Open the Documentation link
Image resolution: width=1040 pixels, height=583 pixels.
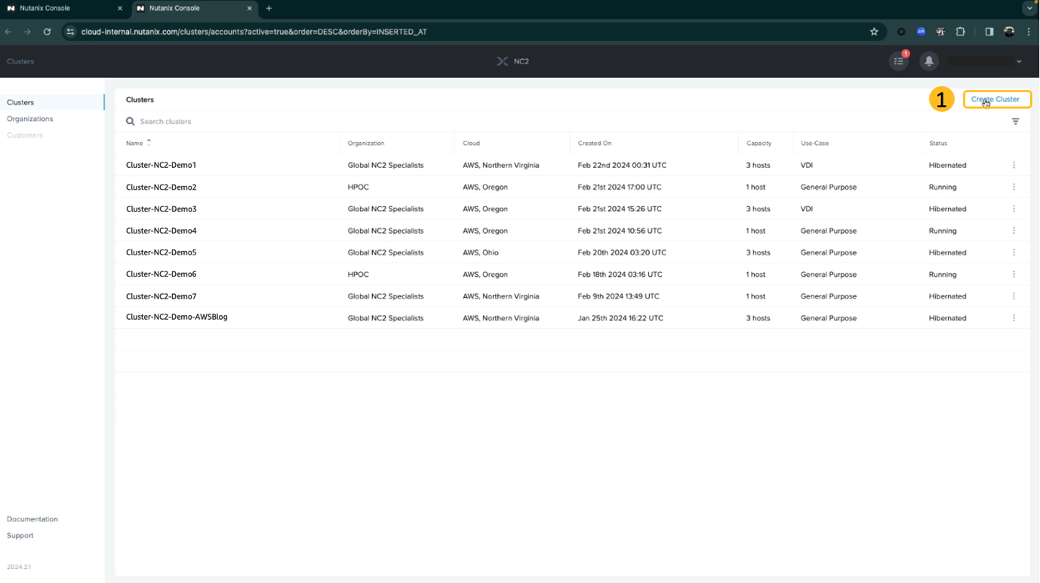[32, 519]
